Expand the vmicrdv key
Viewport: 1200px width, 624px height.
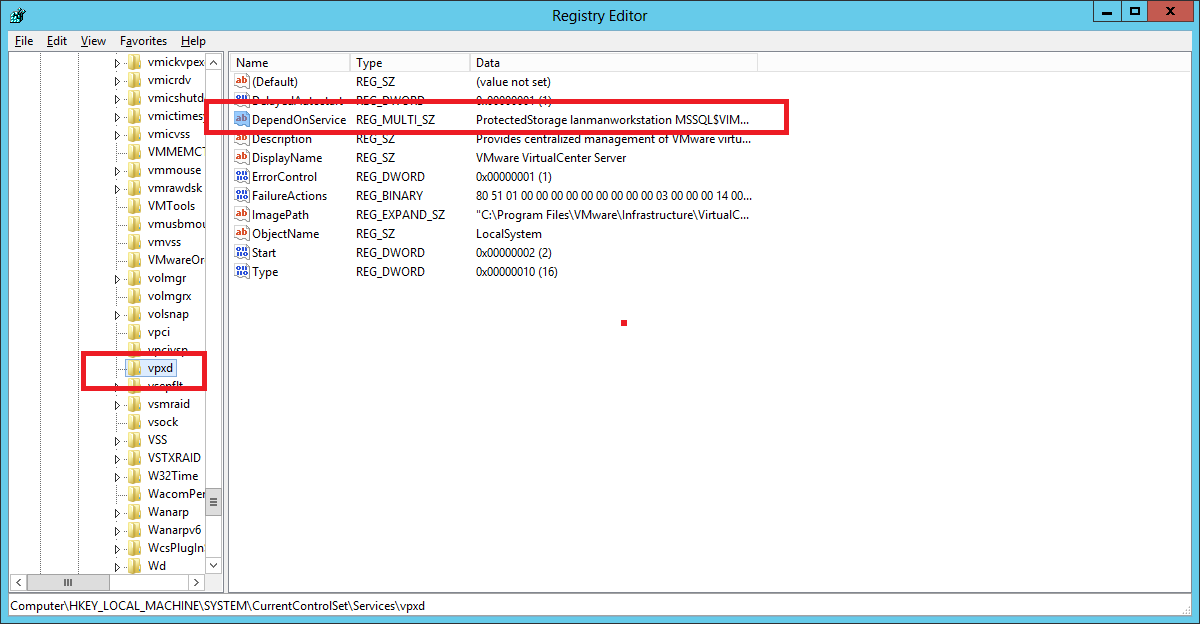click(117, 80)
